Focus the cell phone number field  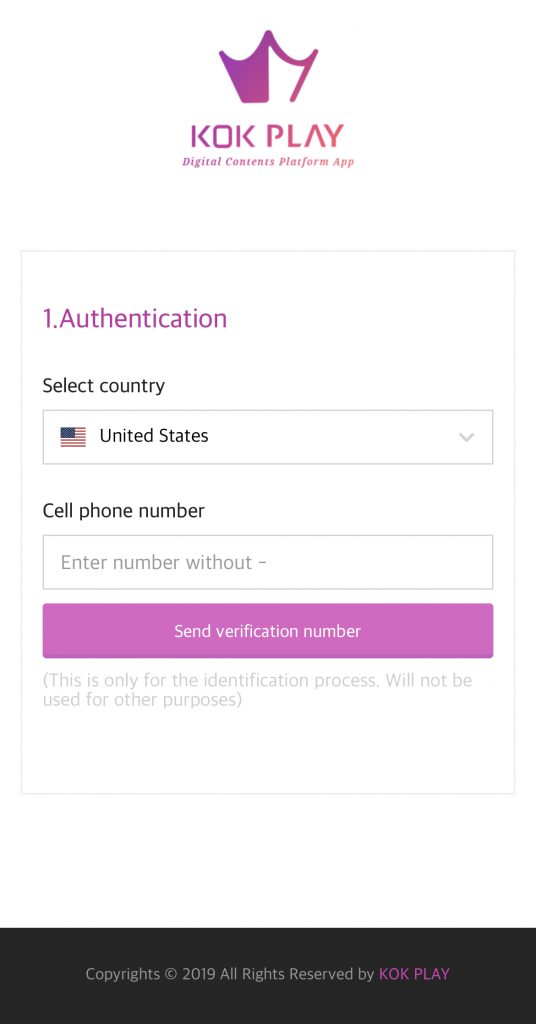[x=268, y=562]
